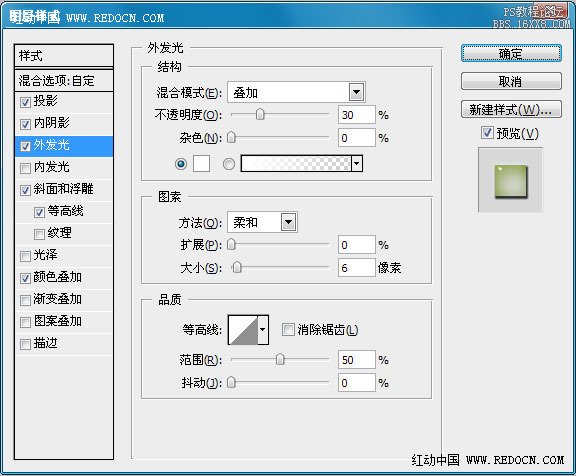
Task: Click the 杂色 noise value field
Action: click(x=357, y=138)
